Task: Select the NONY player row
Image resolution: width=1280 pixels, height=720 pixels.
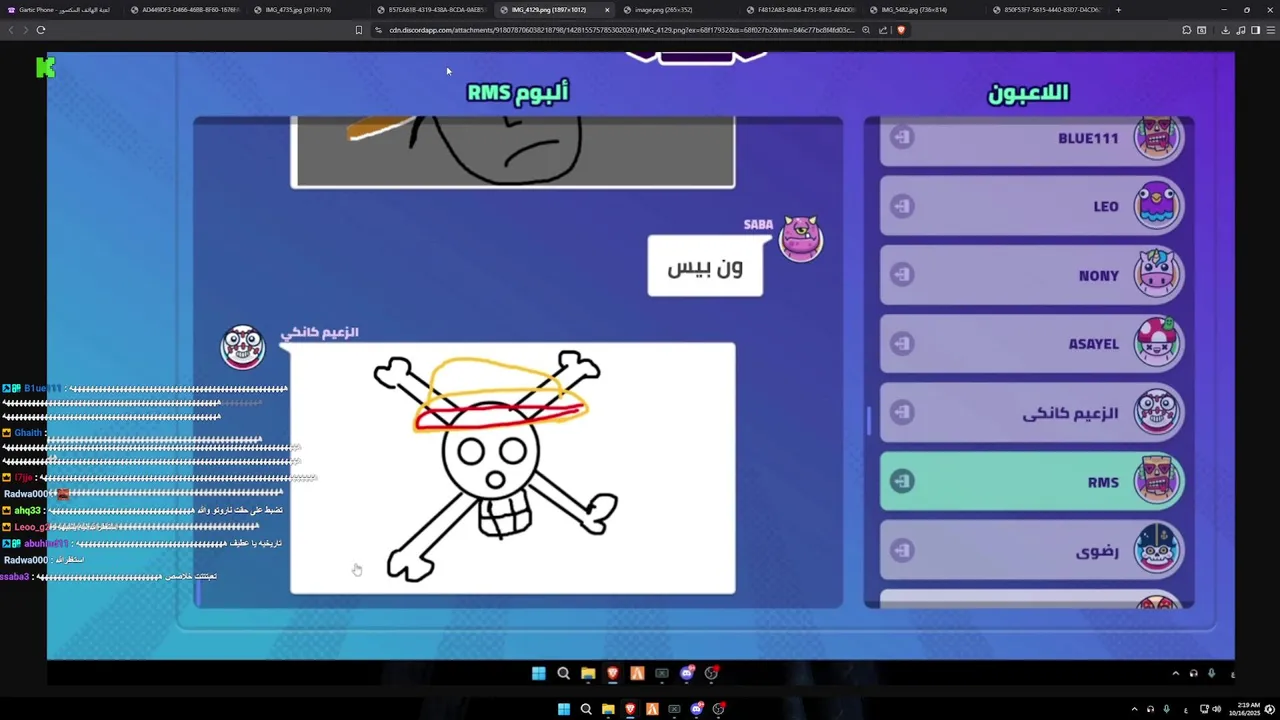Action: pos(1032,275)
